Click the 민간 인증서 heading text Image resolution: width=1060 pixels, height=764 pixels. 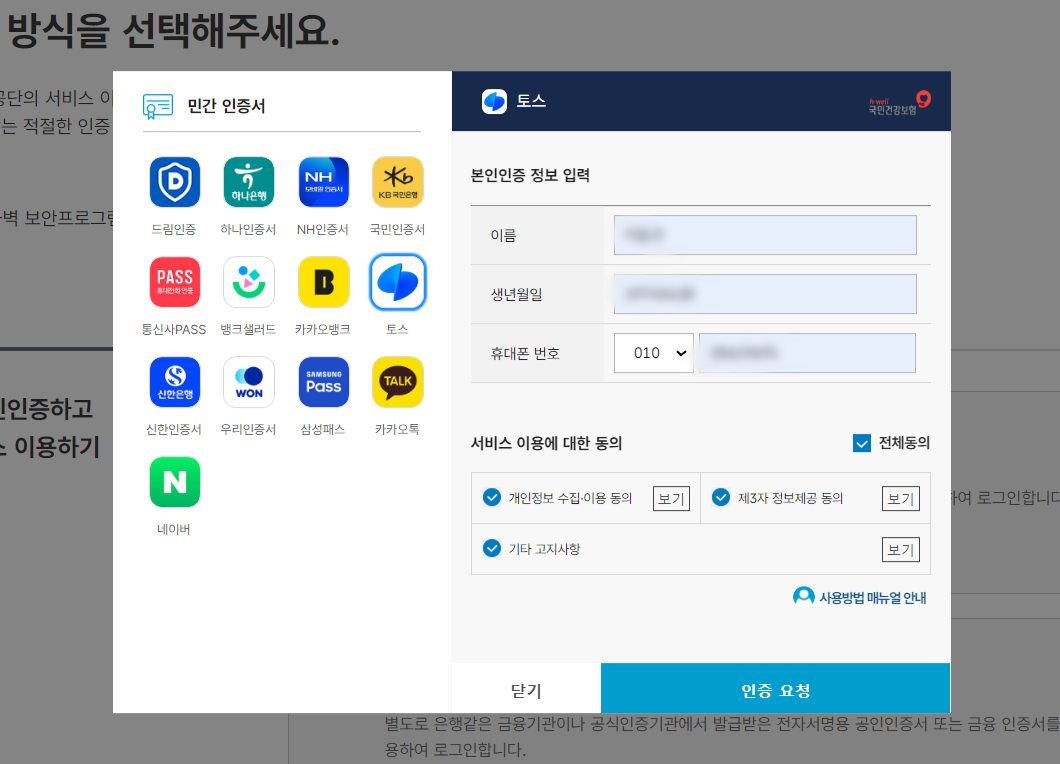tap(226, 106)
